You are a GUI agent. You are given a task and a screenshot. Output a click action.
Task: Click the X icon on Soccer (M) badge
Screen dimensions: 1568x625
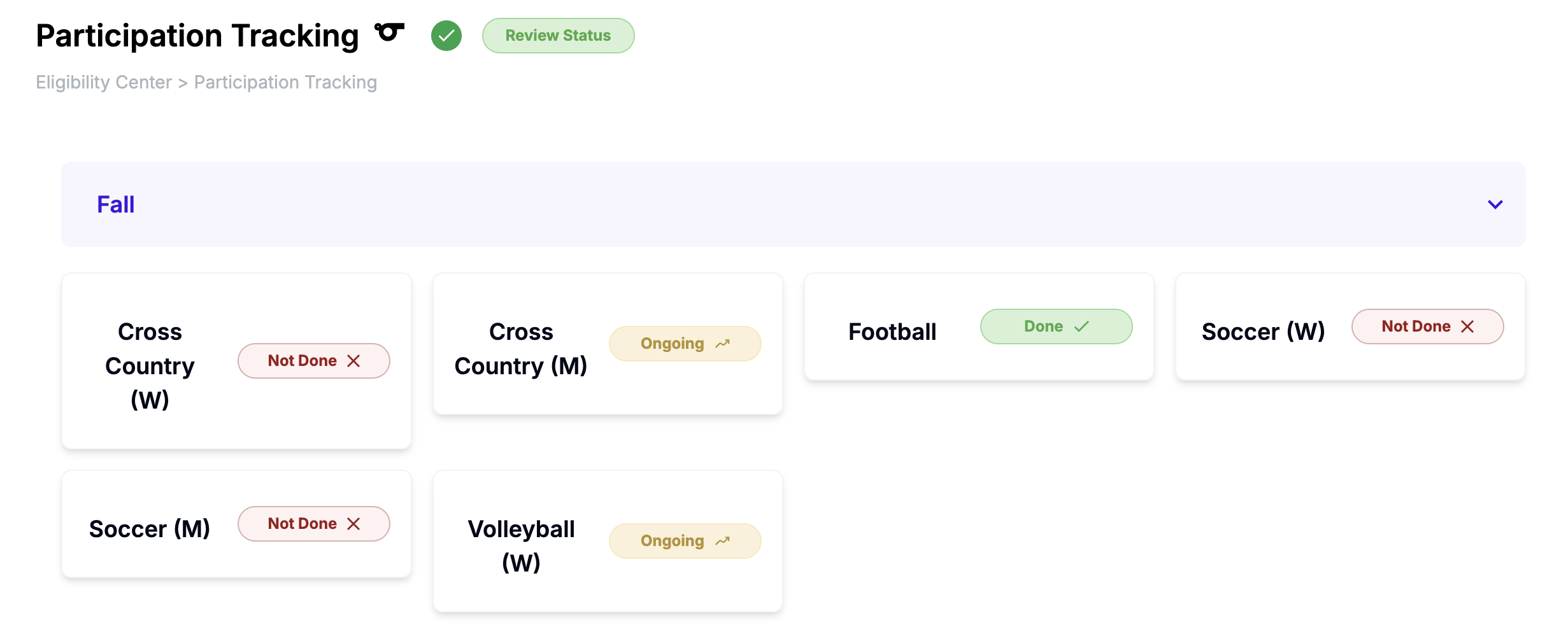tap(353, 524)
